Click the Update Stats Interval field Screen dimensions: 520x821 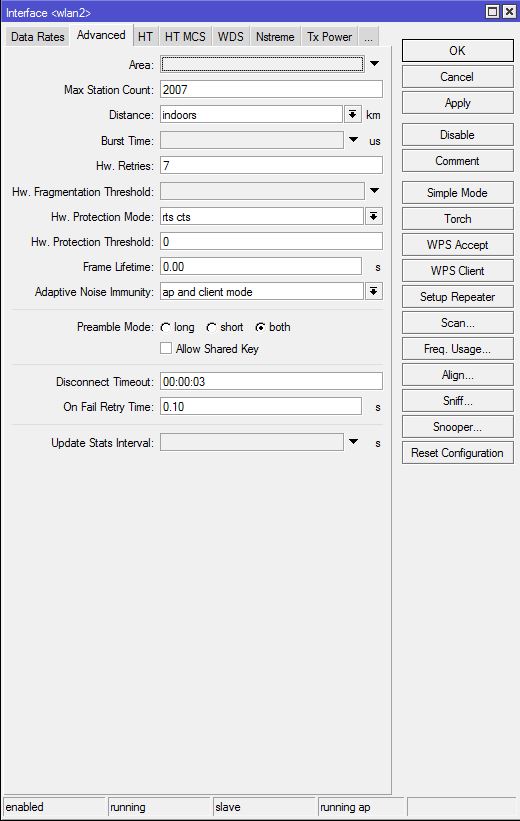click(x=251, y=442)
